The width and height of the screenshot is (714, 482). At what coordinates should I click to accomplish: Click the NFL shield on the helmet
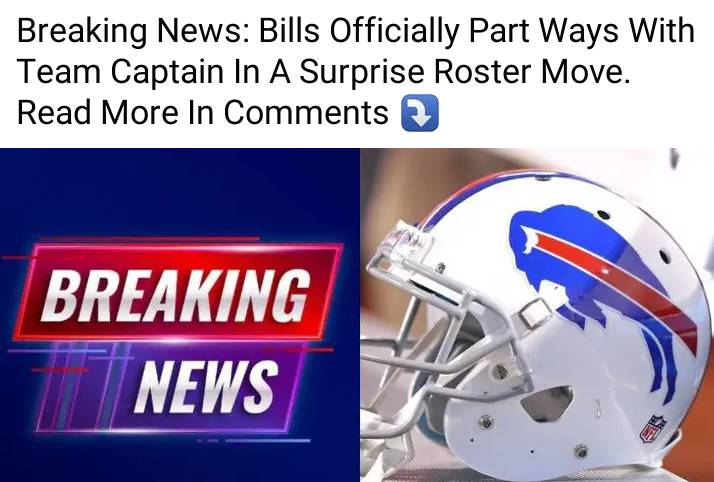(x=653, y=429)
